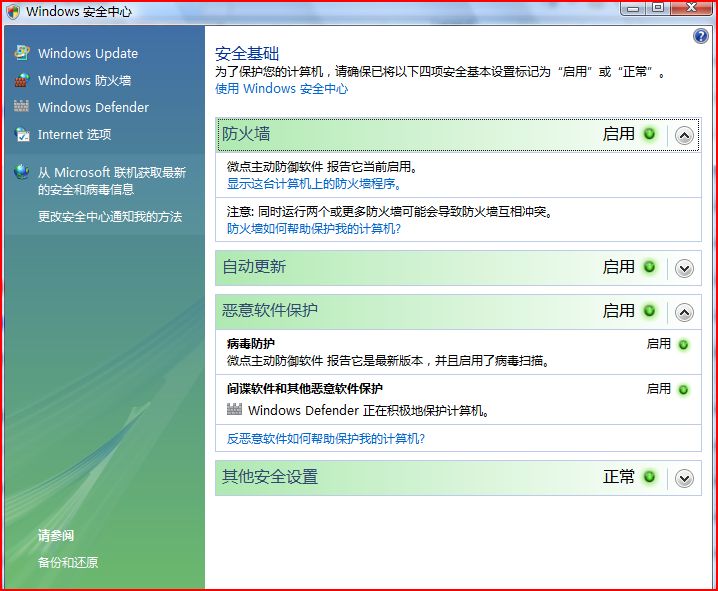Click 更改安全中心通知我的方法
Image resolution: width=718 pixels, height=591 pixels.
[110, 217]
